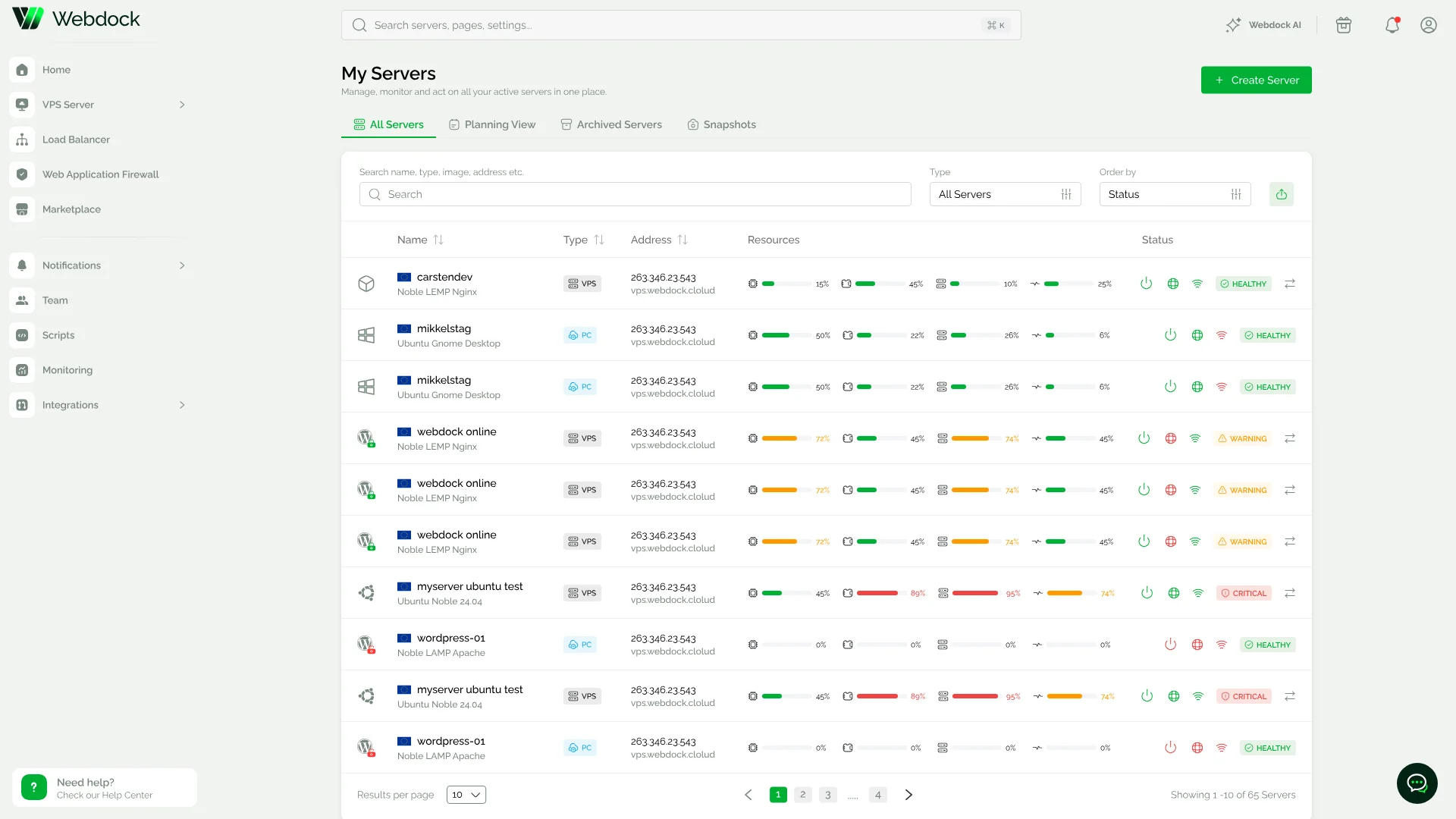The image size is (1456, 819).
Task: Open the gift box icon in header
Action: (1344, 25)
